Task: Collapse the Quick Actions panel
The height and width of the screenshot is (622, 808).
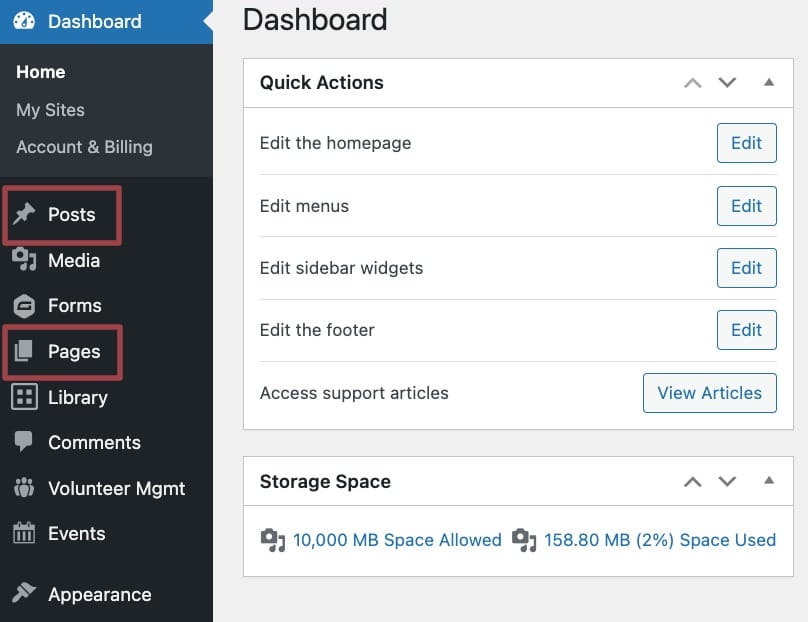Action: (769, 83)
